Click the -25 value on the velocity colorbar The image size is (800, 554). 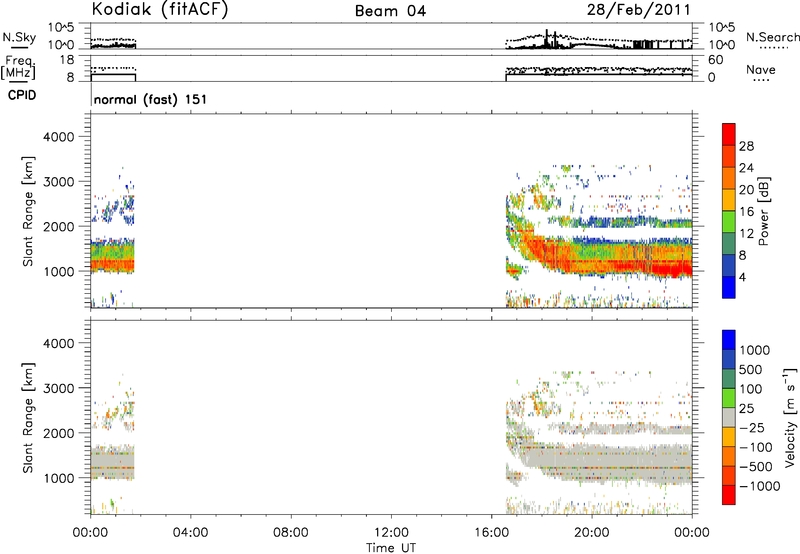tap(752, 428)
